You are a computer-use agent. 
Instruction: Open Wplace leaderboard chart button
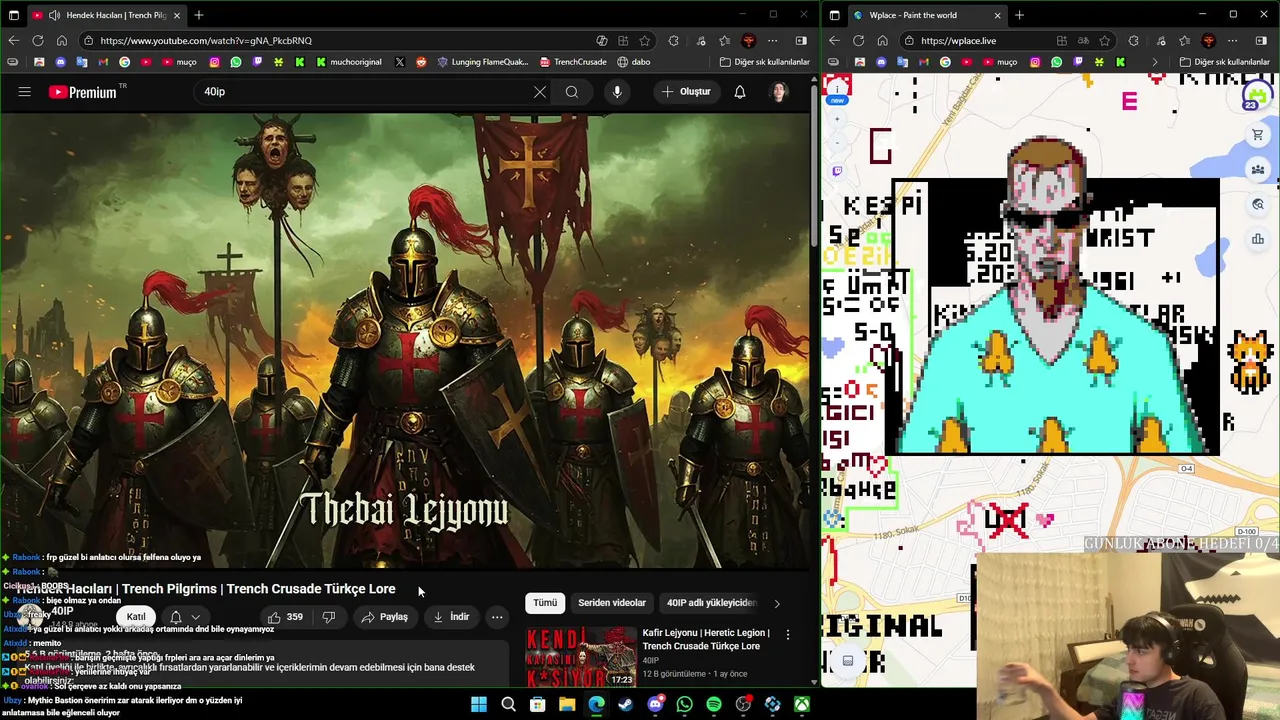[x=1257, y=239]
